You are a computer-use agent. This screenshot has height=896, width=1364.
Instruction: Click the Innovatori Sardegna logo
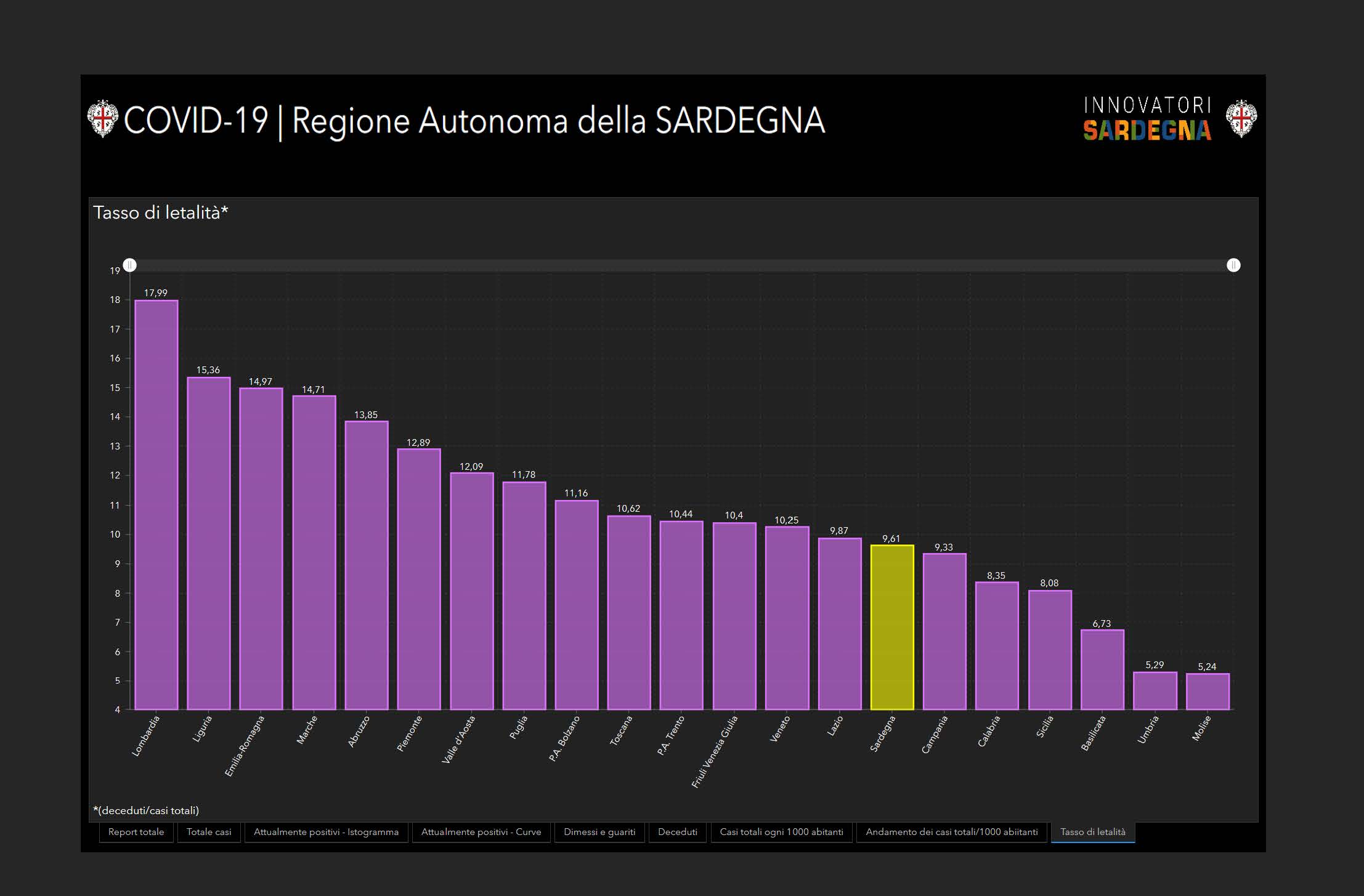(1147, 118)
